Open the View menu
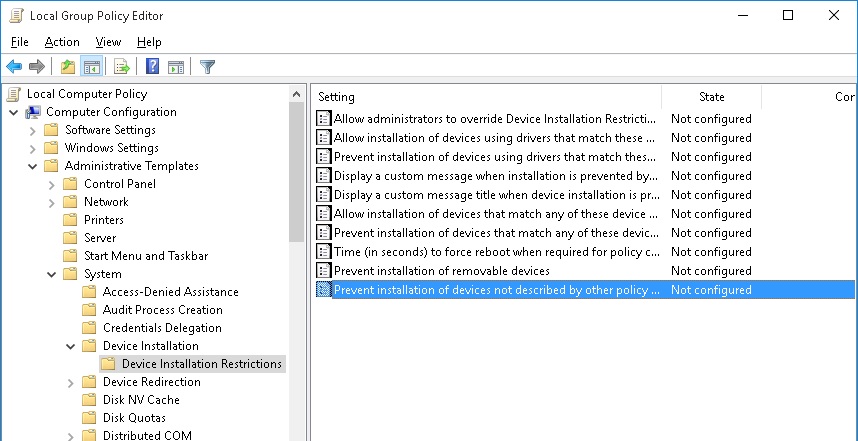This screenshot has height=441, width=858. (x=108, y=42)
